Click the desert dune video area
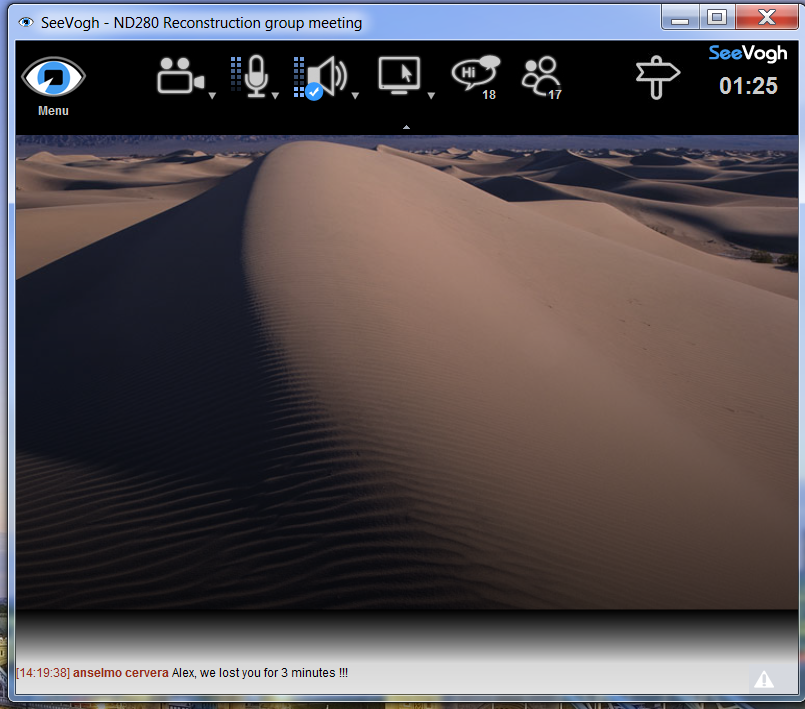The height and width of the screenshot is (709, 805). click(400, 370)
